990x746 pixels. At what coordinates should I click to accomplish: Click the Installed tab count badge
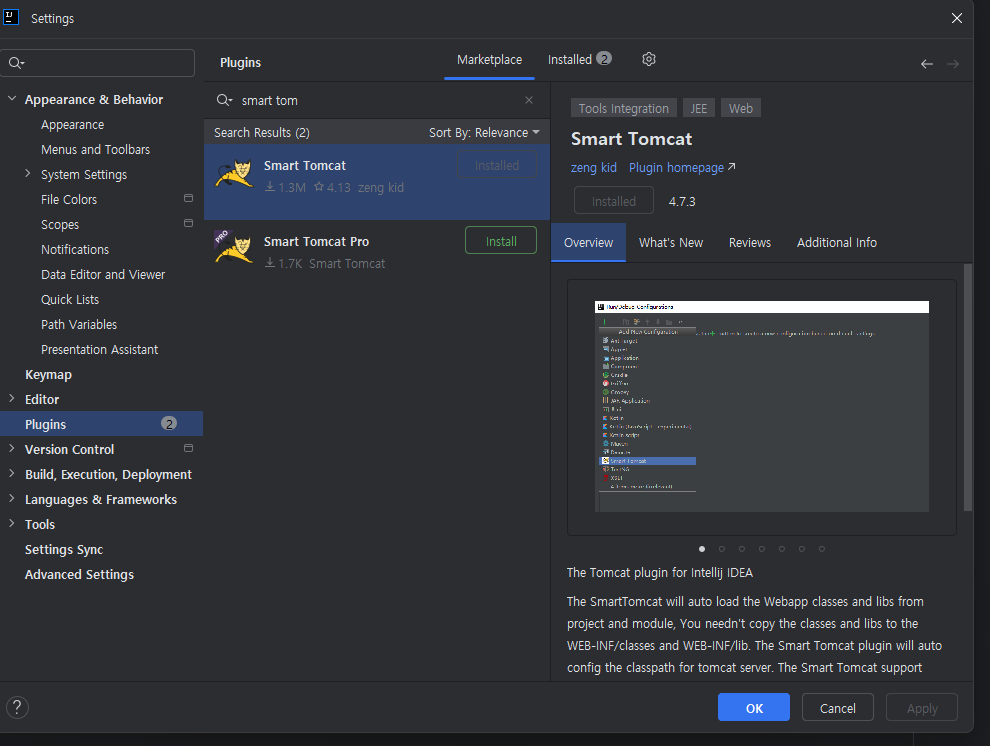click(604, 59)
